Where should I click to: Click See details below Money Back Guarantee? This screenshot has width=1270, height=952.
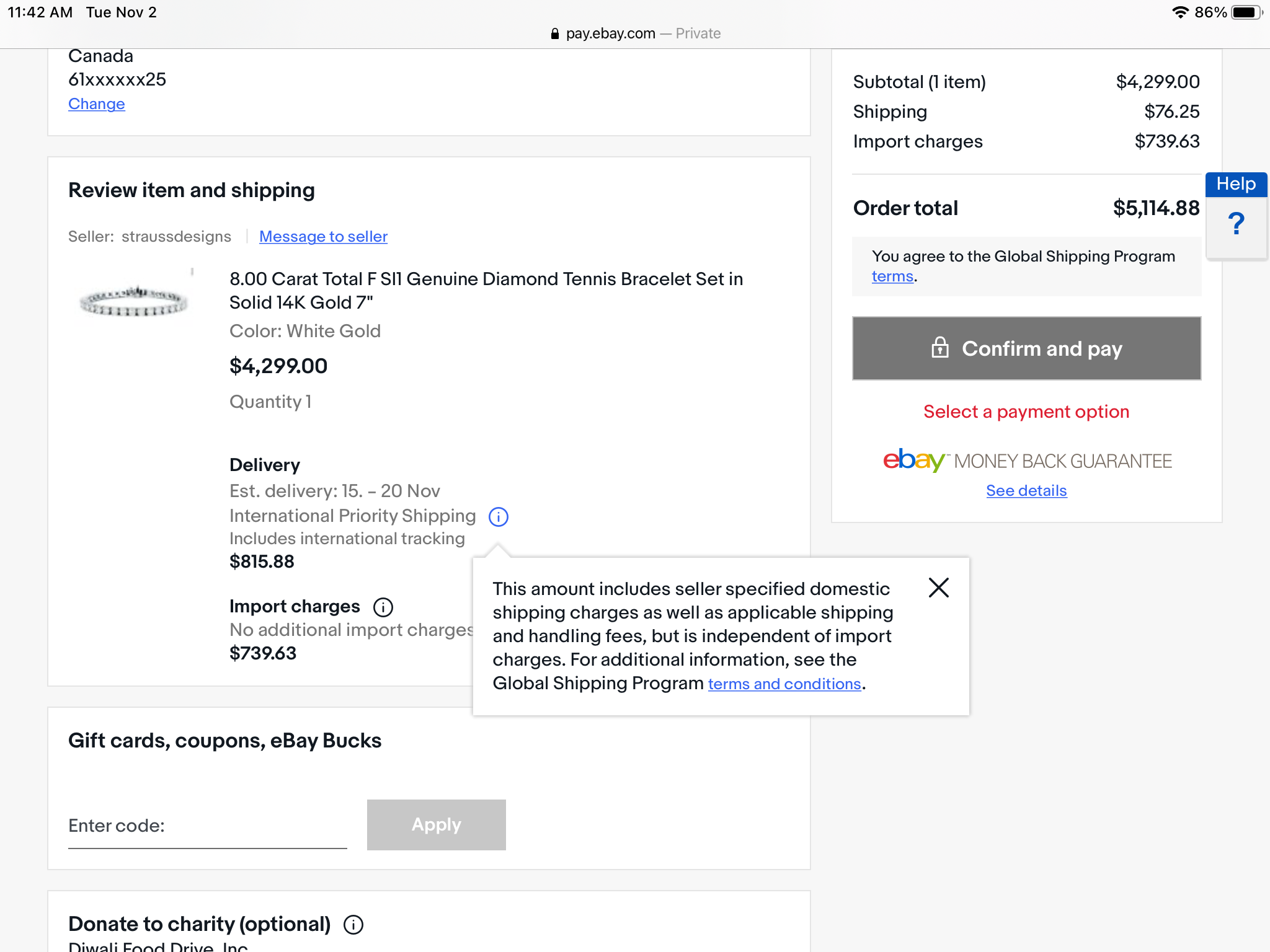(1026, 490)
